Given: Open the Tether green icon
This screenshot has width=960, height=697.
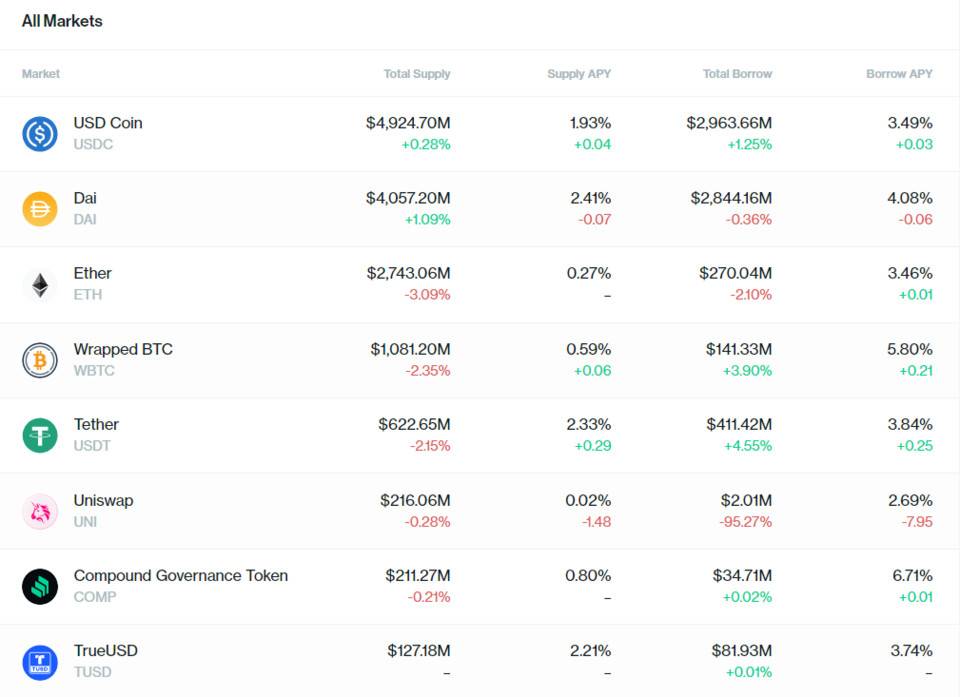Looking at the screenshot, I should pyautogui.click(x=40, y=435).
